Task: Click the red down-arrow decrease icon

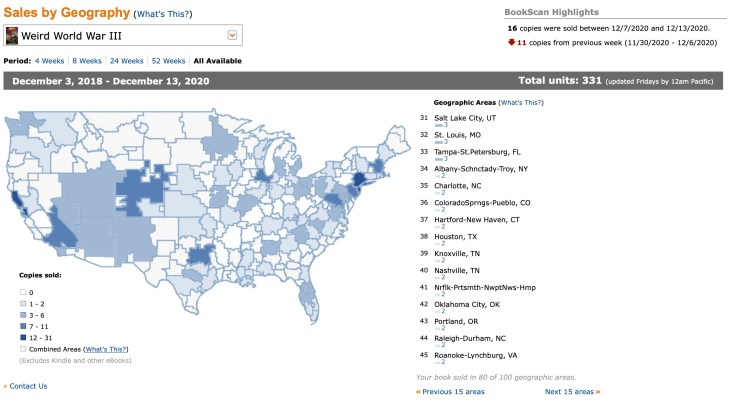Action: pos(510,43)
